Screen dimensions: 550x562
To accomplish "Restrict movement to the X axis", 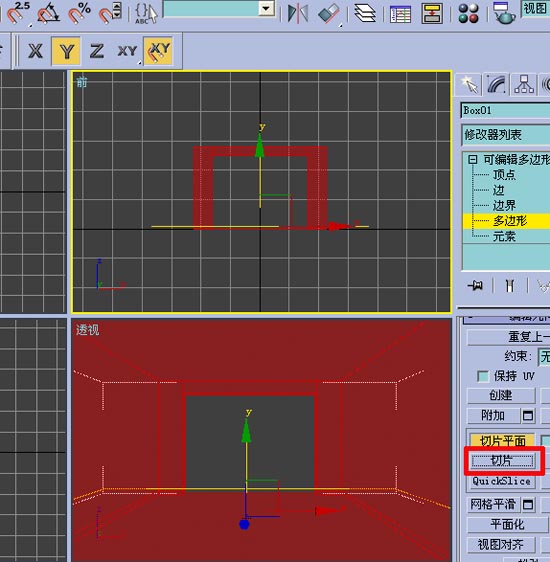I will pos(35,51).
